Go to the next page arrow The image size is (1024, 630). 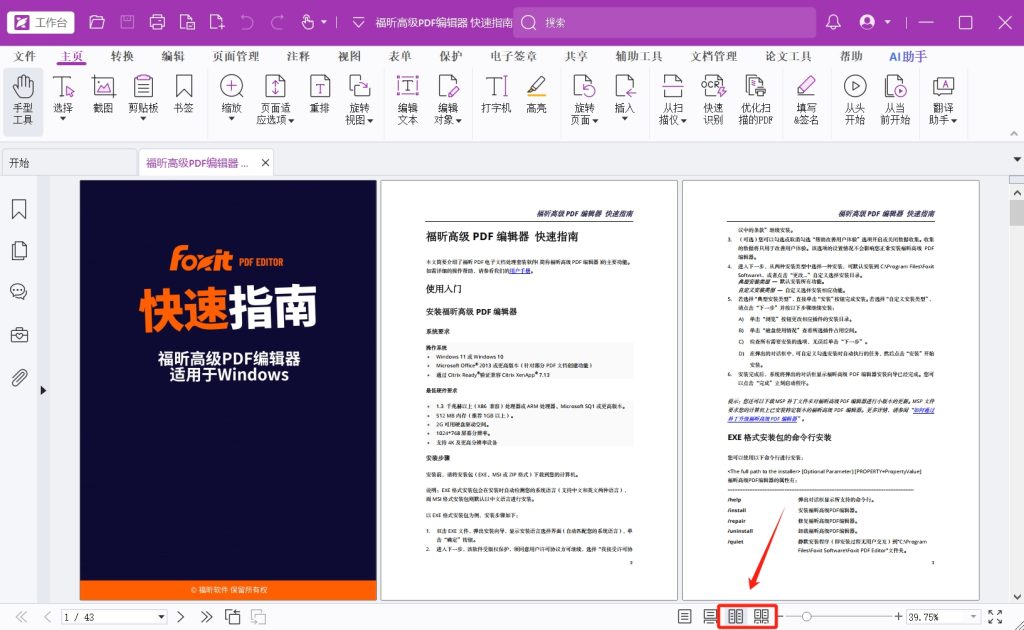coord(180,617)
